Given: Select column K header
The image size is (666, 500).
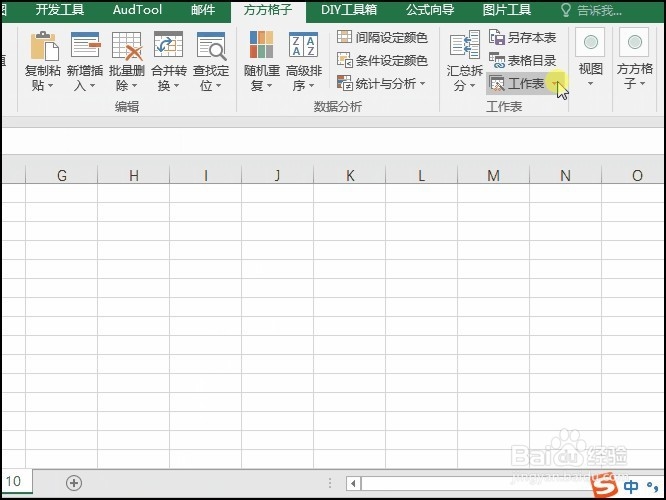Looking at the screenshot, I should (x=350, y=175).
